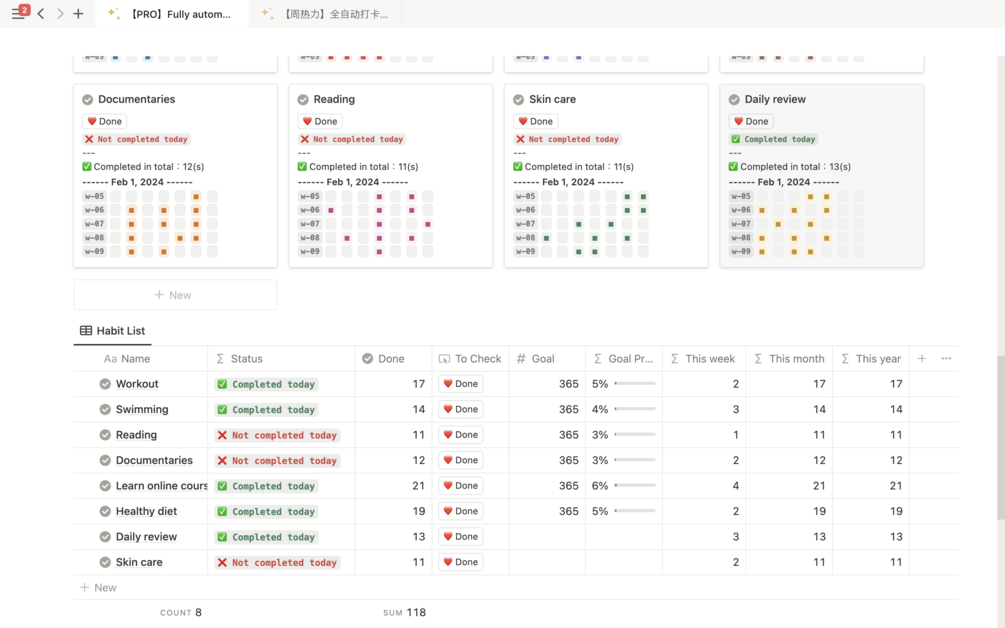Toggle the Done button on Daily review card
The height and width of the screenshot is (628, 1005).
[751, 121]
